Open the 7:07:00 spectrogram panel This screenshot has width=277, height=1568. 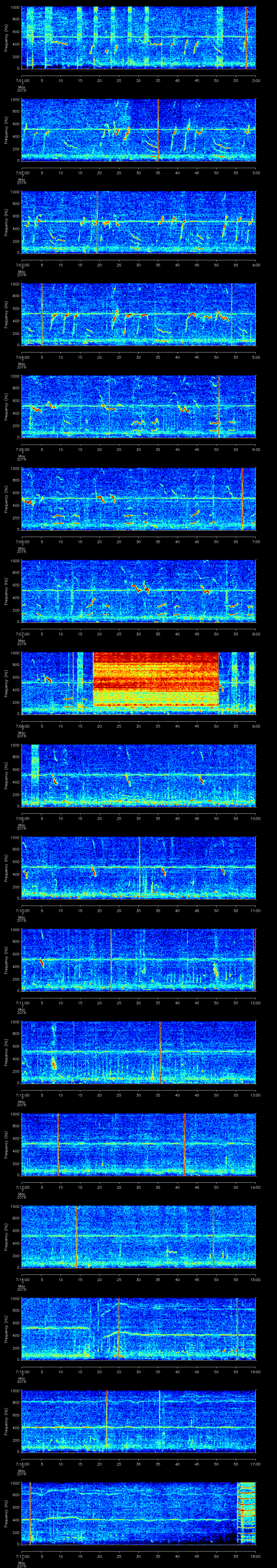(138, 590)
